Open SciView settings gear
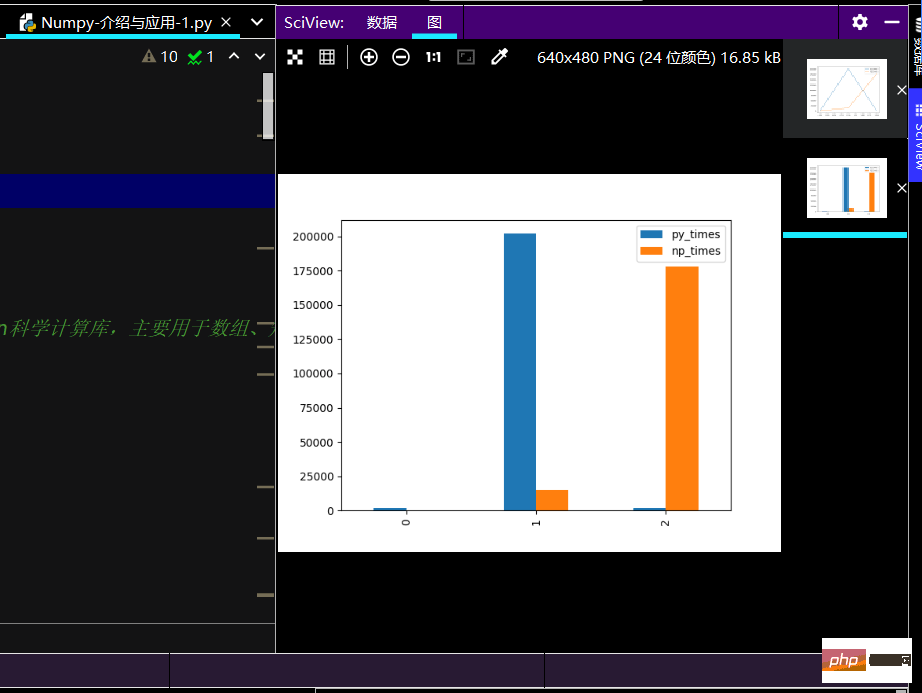Viewport: 922px width, 693px height. (860, 22)
